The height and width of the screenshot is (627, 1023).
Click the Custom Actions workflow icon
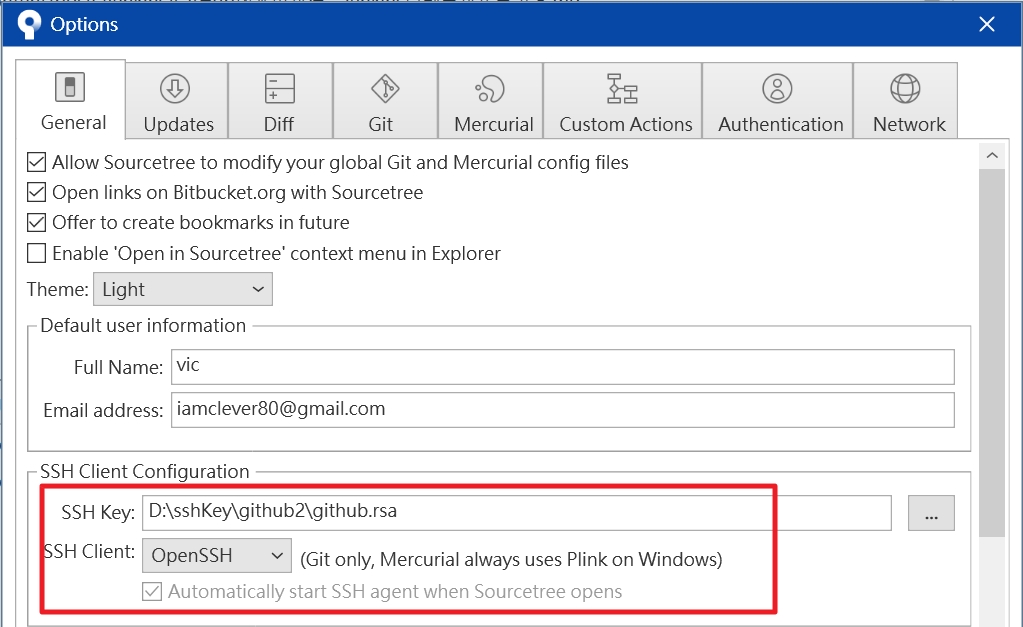point(622,89)
